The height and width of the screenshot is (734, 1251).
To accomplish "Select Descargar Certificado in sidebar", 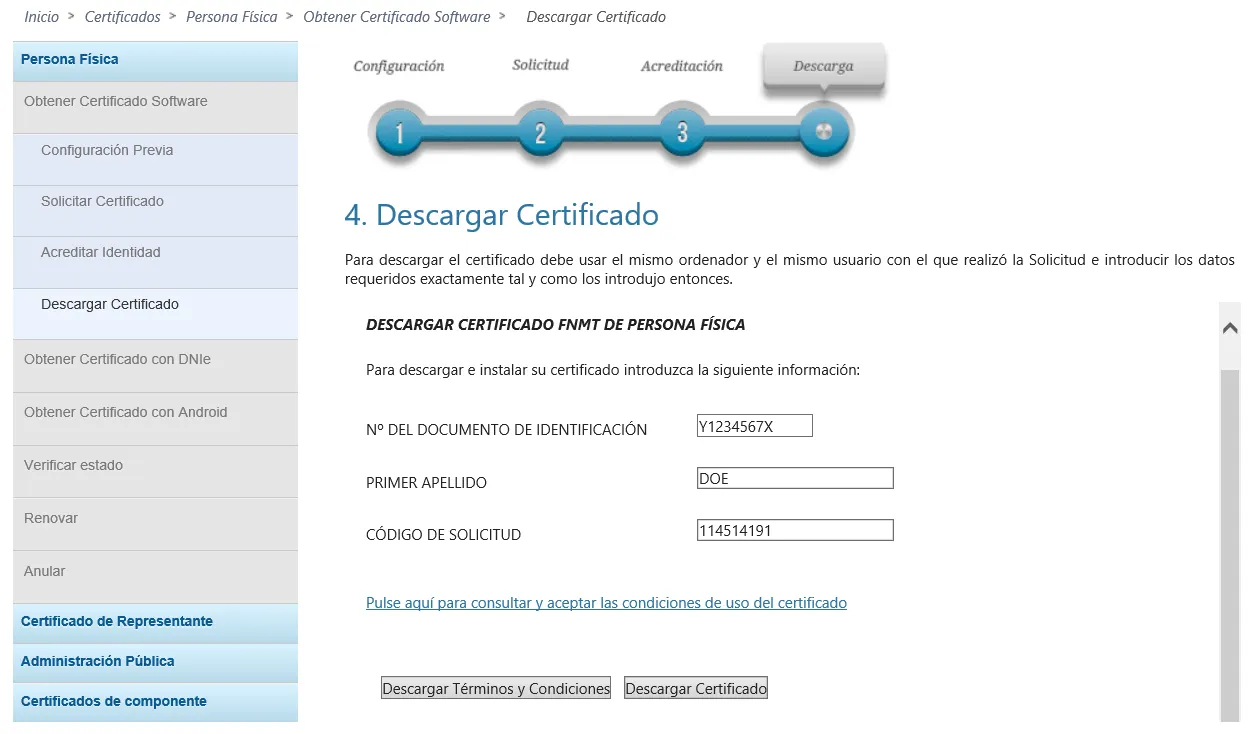I will coord(155,314).
